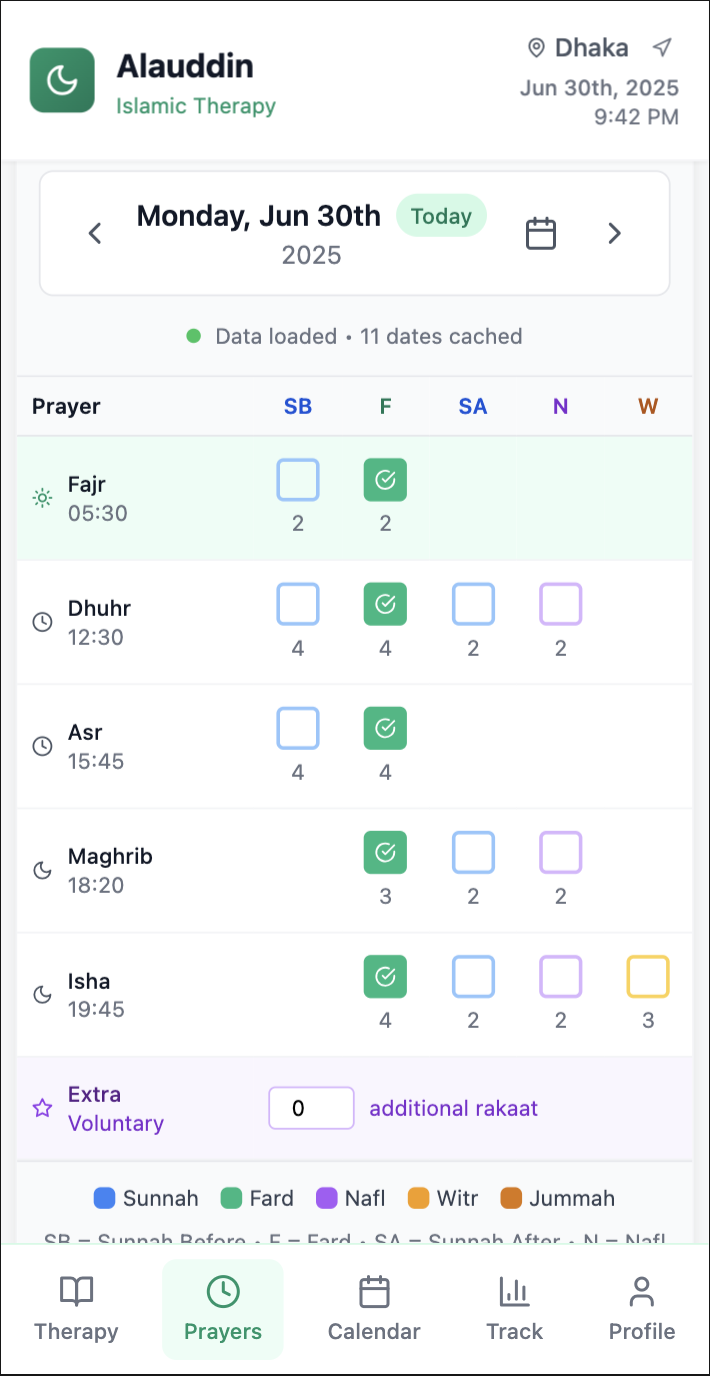Click the additional rakaat number field
This screenshot has height=1376, width=710.
pyautogui.click(x=311, y=1108)
